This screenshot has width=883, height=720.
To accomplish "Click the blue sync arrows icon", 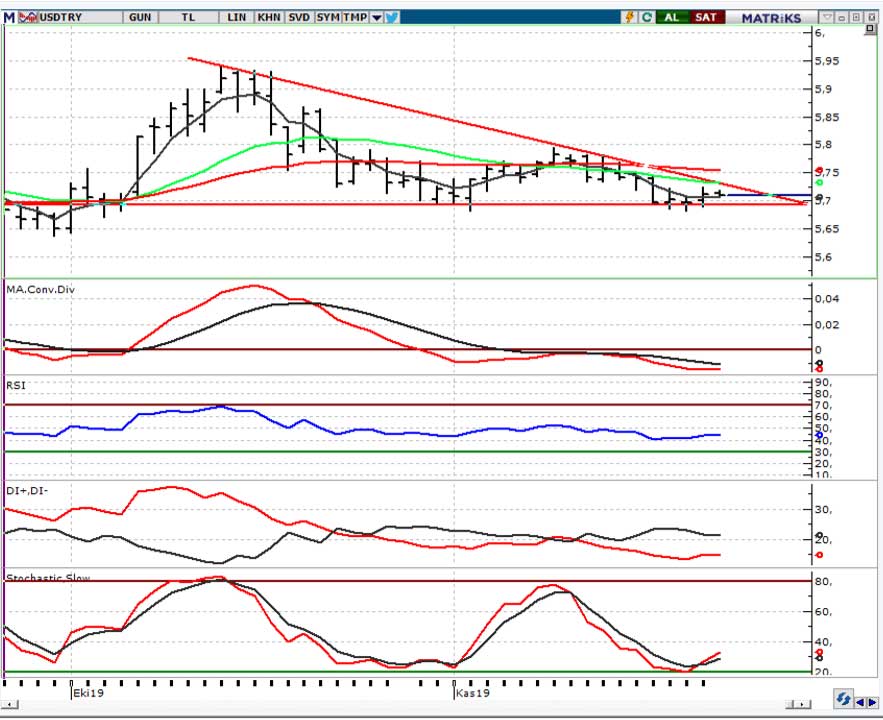I will pyautogui.click(x=843, y=699).
